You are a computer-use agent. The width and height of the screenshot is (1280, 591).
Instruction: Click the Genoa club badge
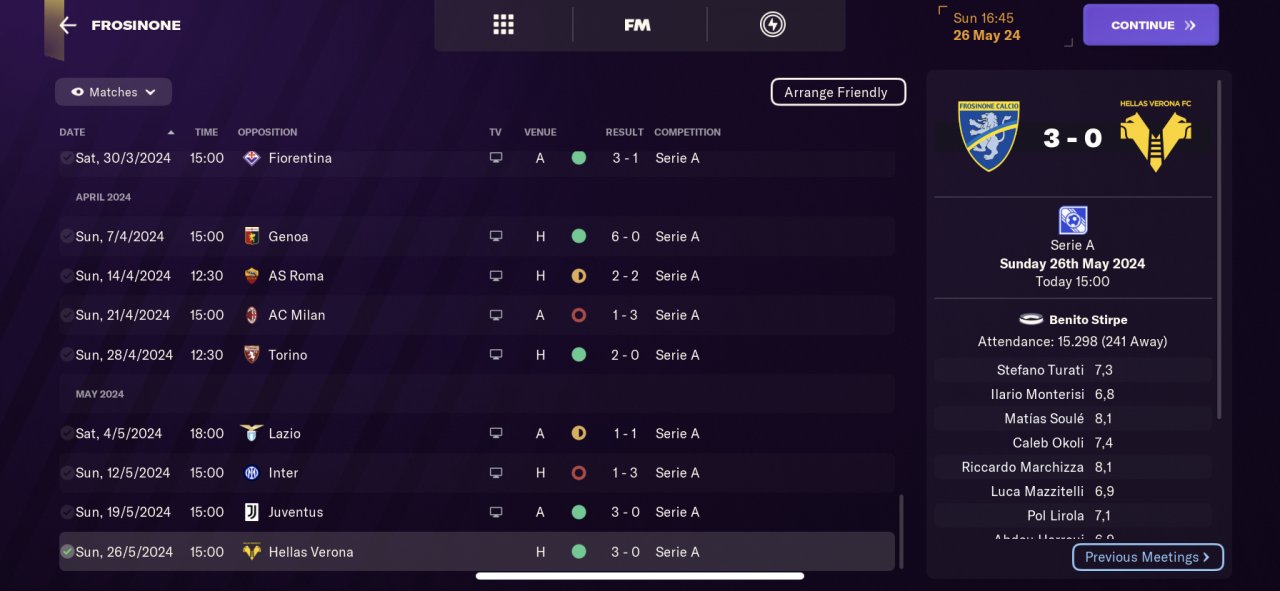[x=252, y=237]
